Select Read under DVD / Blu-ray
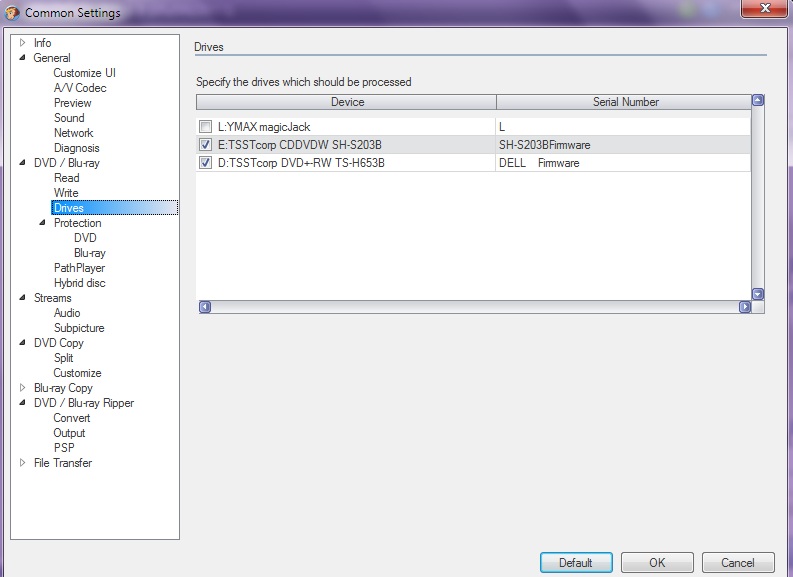 tap(66, 178)
